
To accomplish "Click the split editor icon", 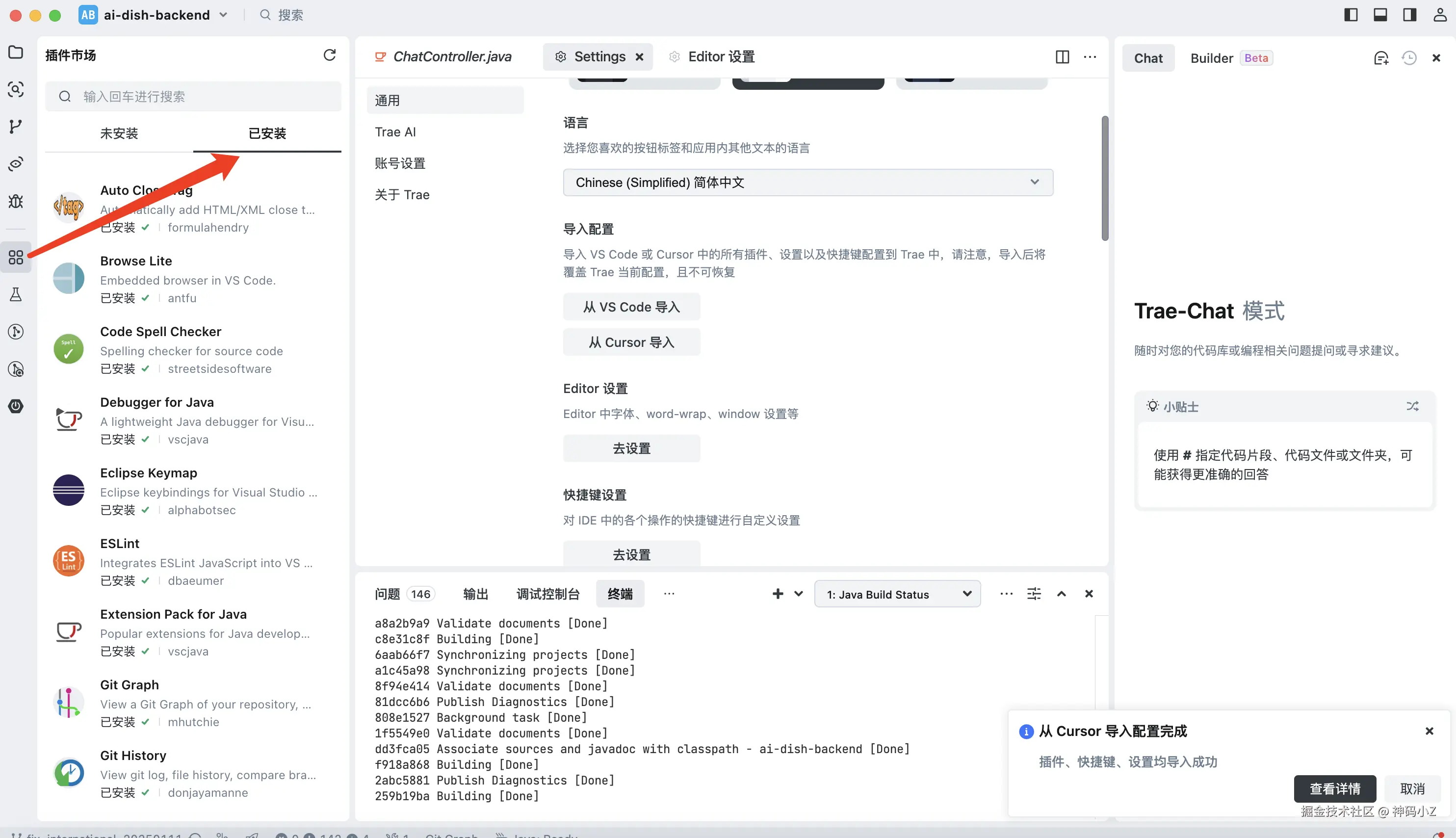I will 1063,56.
